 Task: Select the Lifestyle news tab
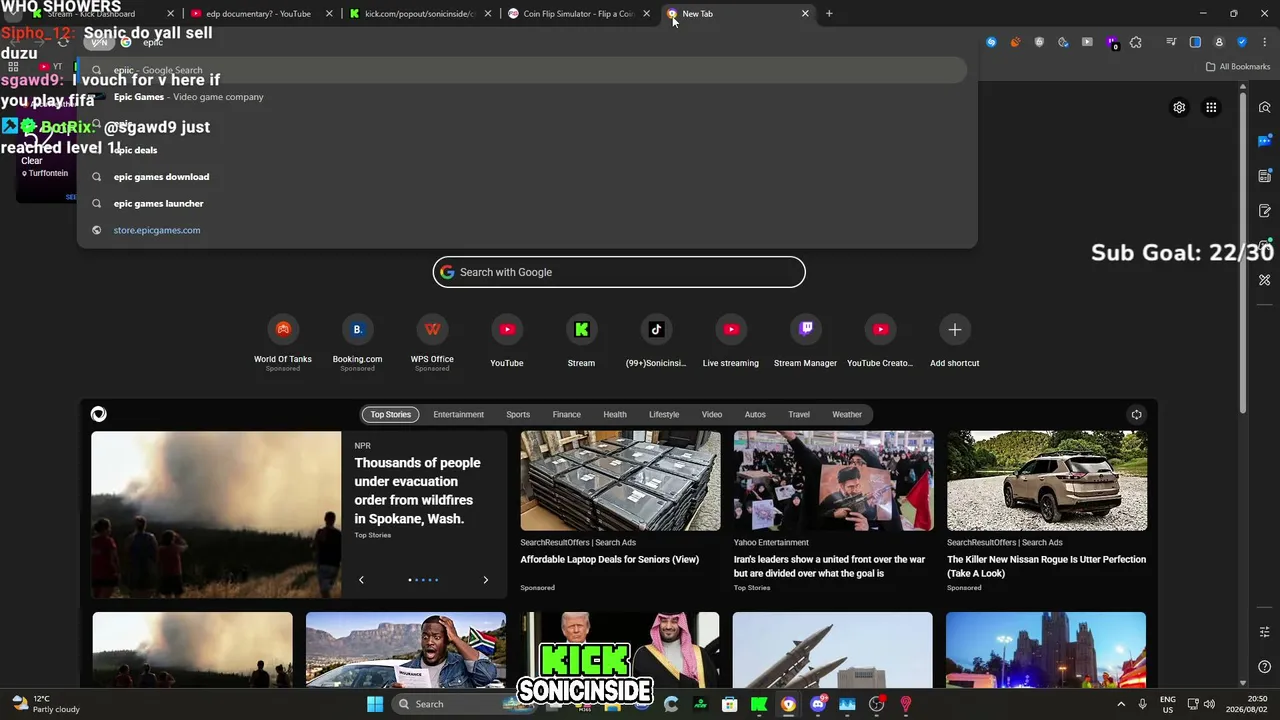tap(664, 414)
